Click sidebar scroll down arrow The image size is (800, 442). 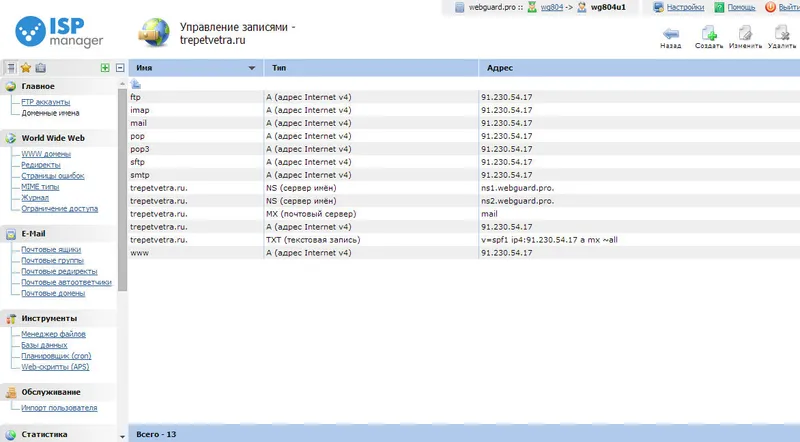point(122,436)
